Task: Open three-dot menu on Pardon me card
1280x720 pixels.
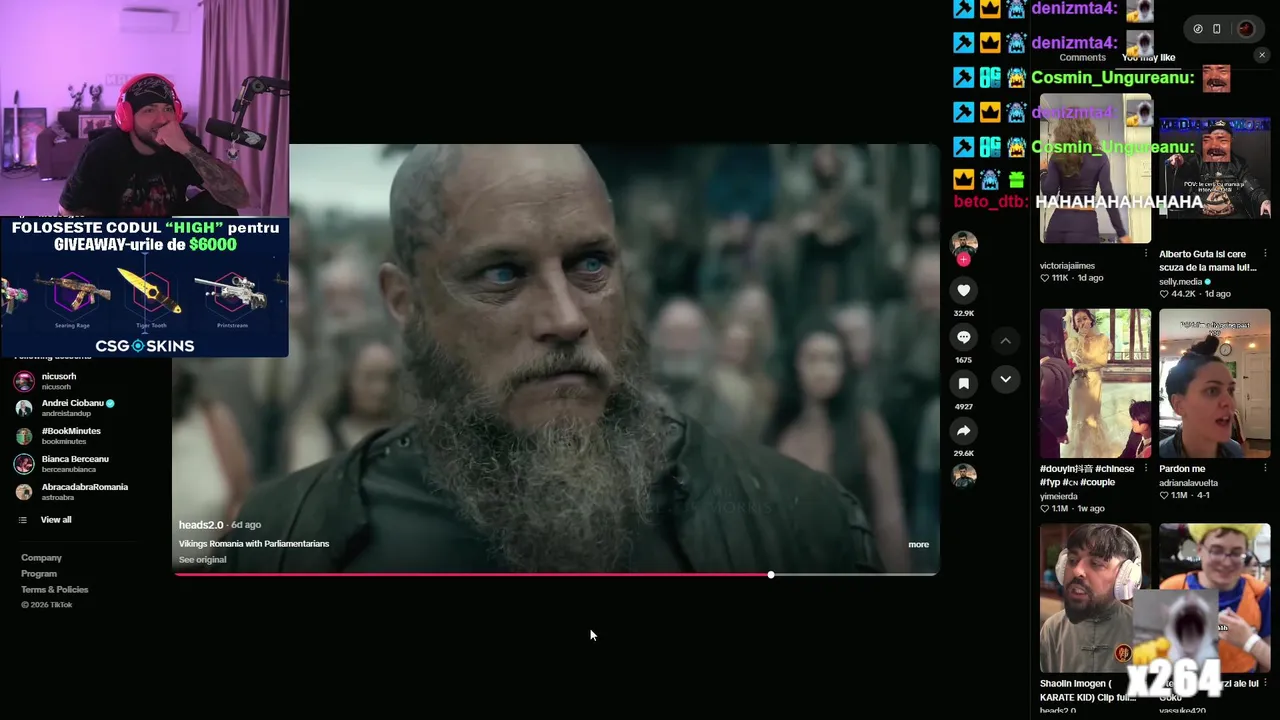Action: (1265, 469)
